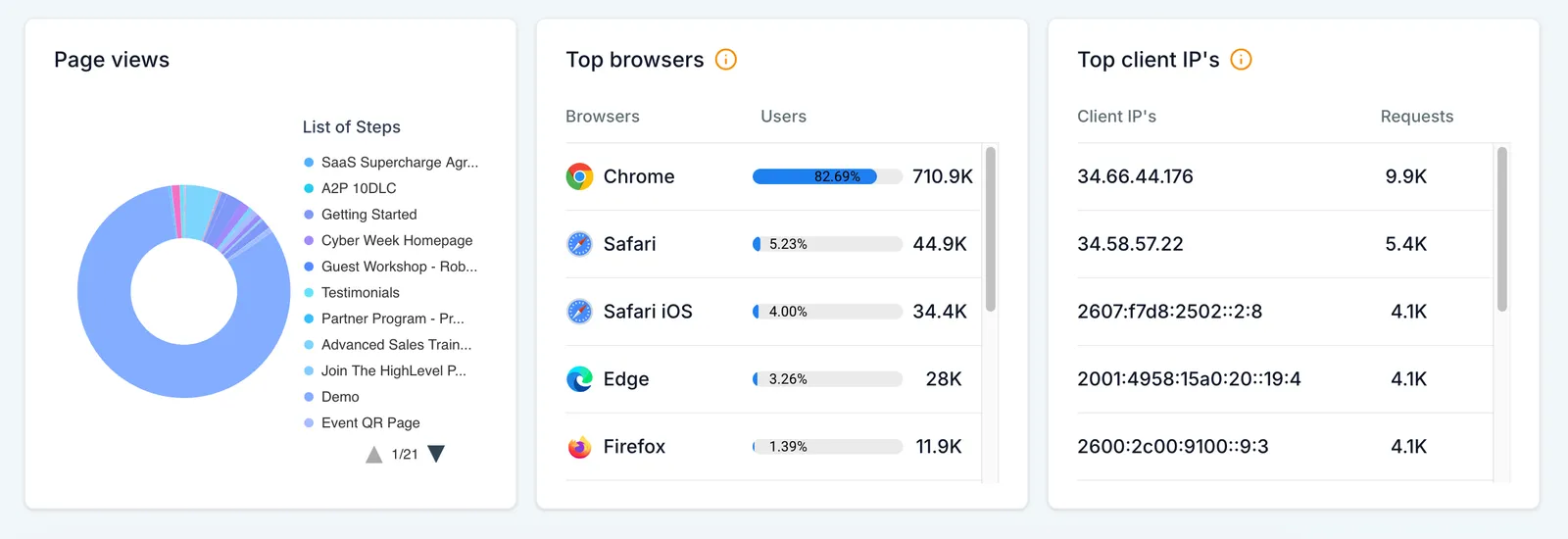Click the Safari iOS browser icon

[579, 312]
